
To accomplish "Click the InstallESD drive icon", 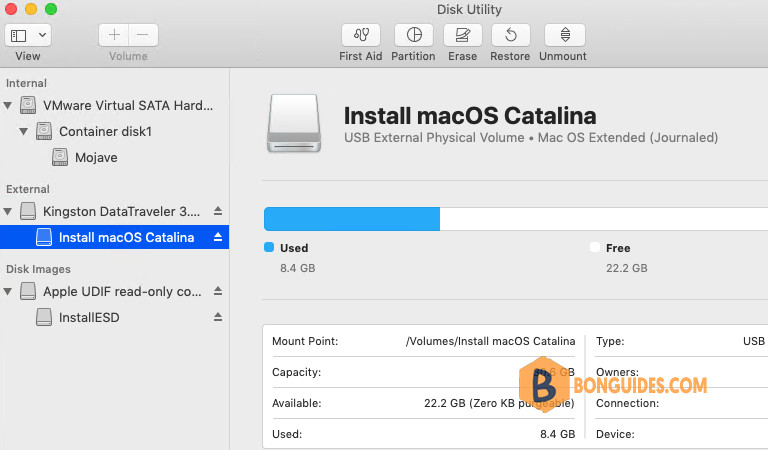I will click(44, 317).
